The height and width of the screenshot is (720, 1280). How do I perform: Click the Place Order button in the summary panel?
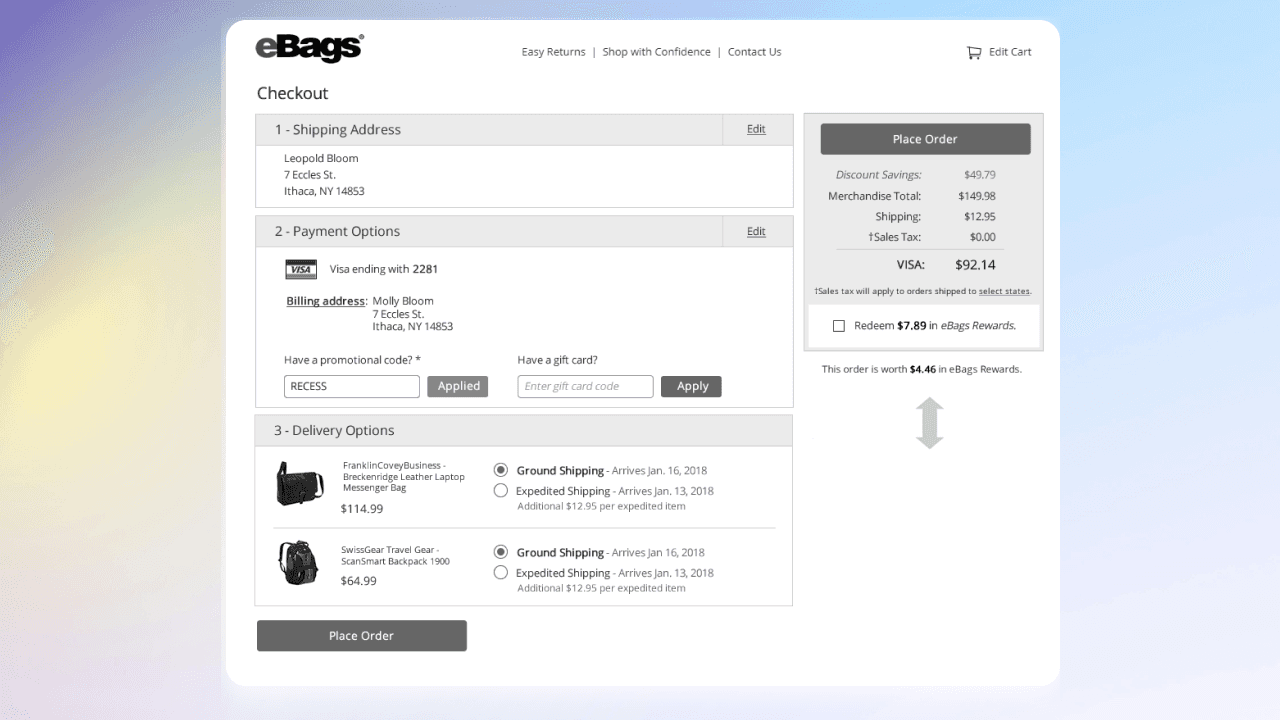(x=925, y=139)
